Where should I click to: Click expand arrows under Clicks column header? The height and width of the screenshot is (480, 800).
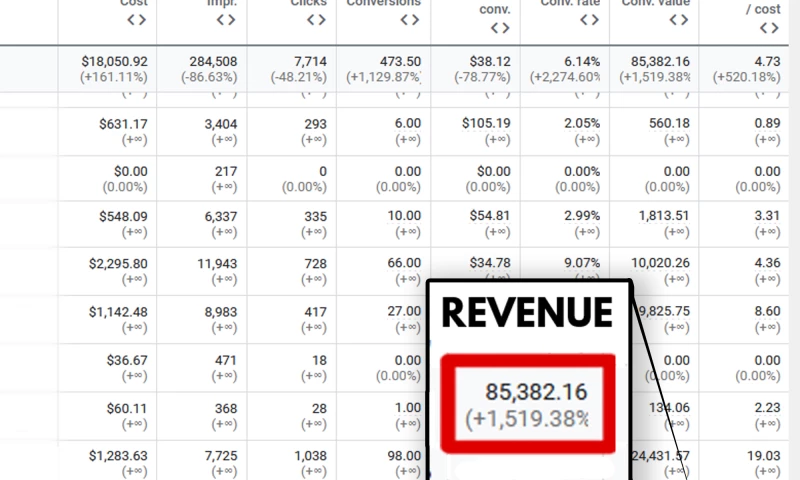point(316,19)
